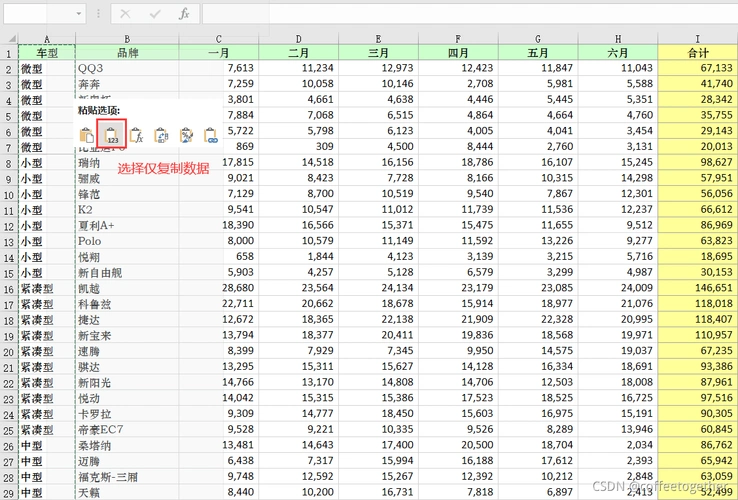The height and width of the screenshot is (500, 738).
Task: Click the first Paste icon in paste options
Action: (x=87, y=133)
